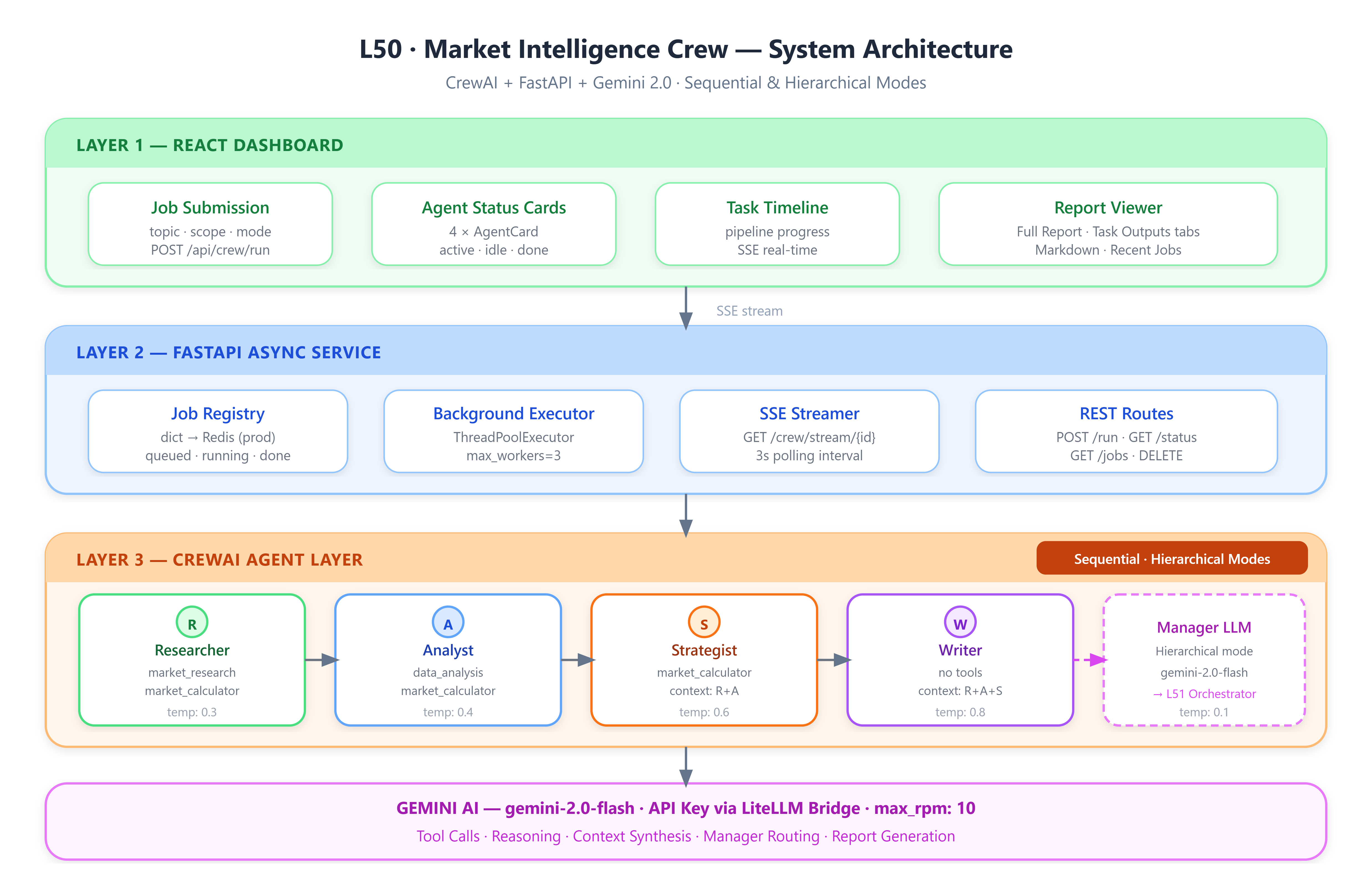Click the Researcher 'temp: 0.3' text
The width and height of the screenshot is (1372, 884).
coord(192,712)
